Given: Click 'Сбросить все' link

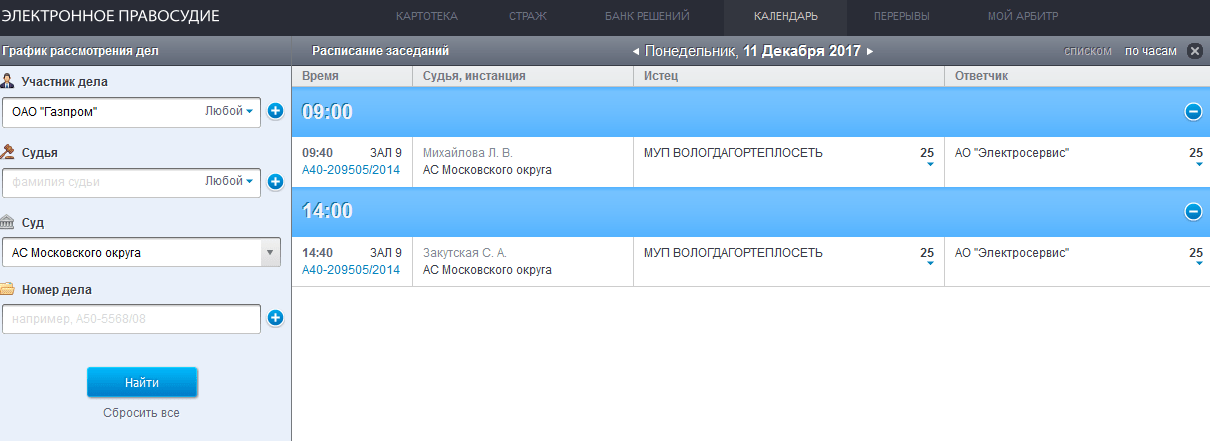Looking at the screenshot, I should coord(141,412).
